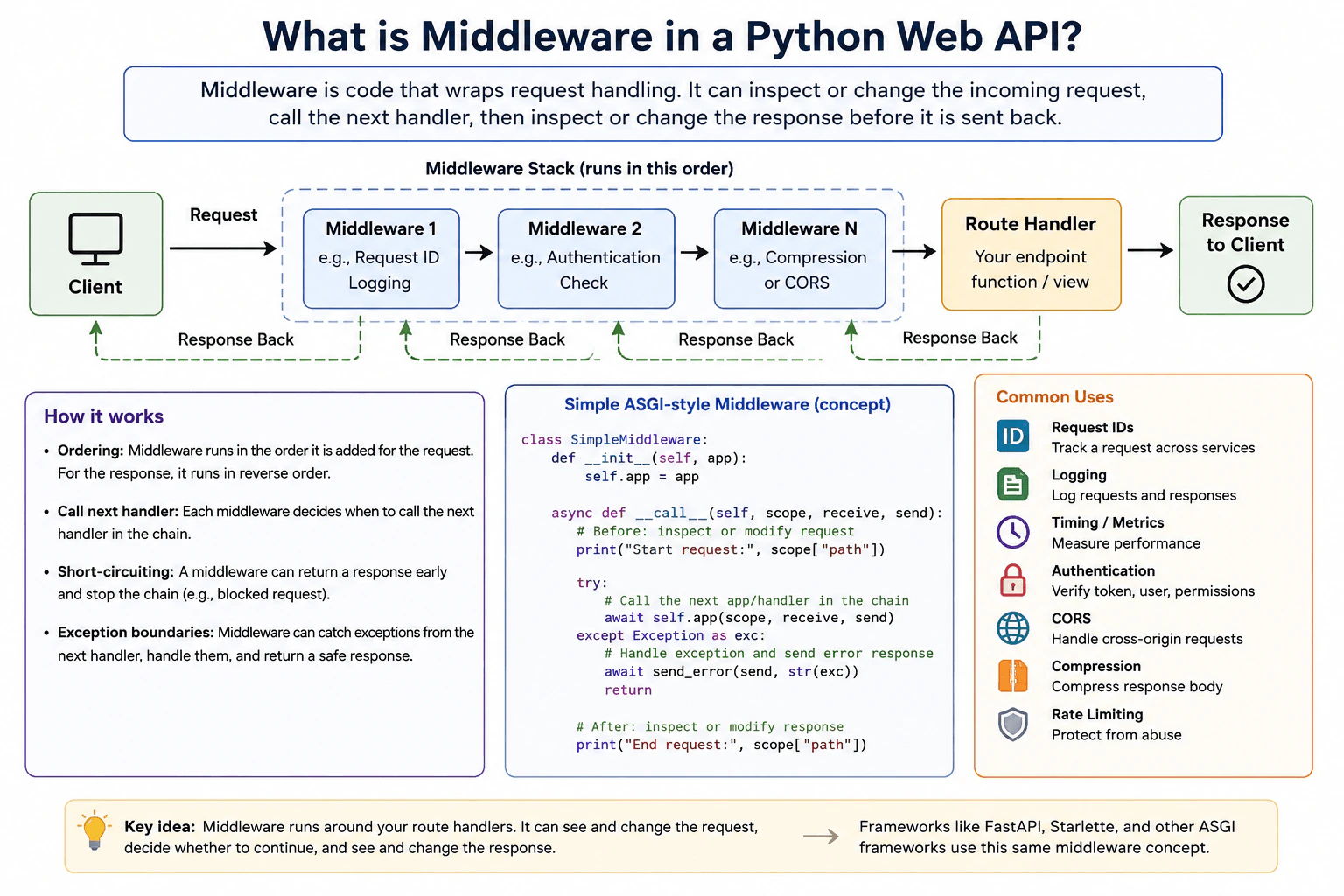Viewport: 1344px width, 896px height.
Task: Click the 'Exception boundaries:' bullet label
Action: coord(136,632)
